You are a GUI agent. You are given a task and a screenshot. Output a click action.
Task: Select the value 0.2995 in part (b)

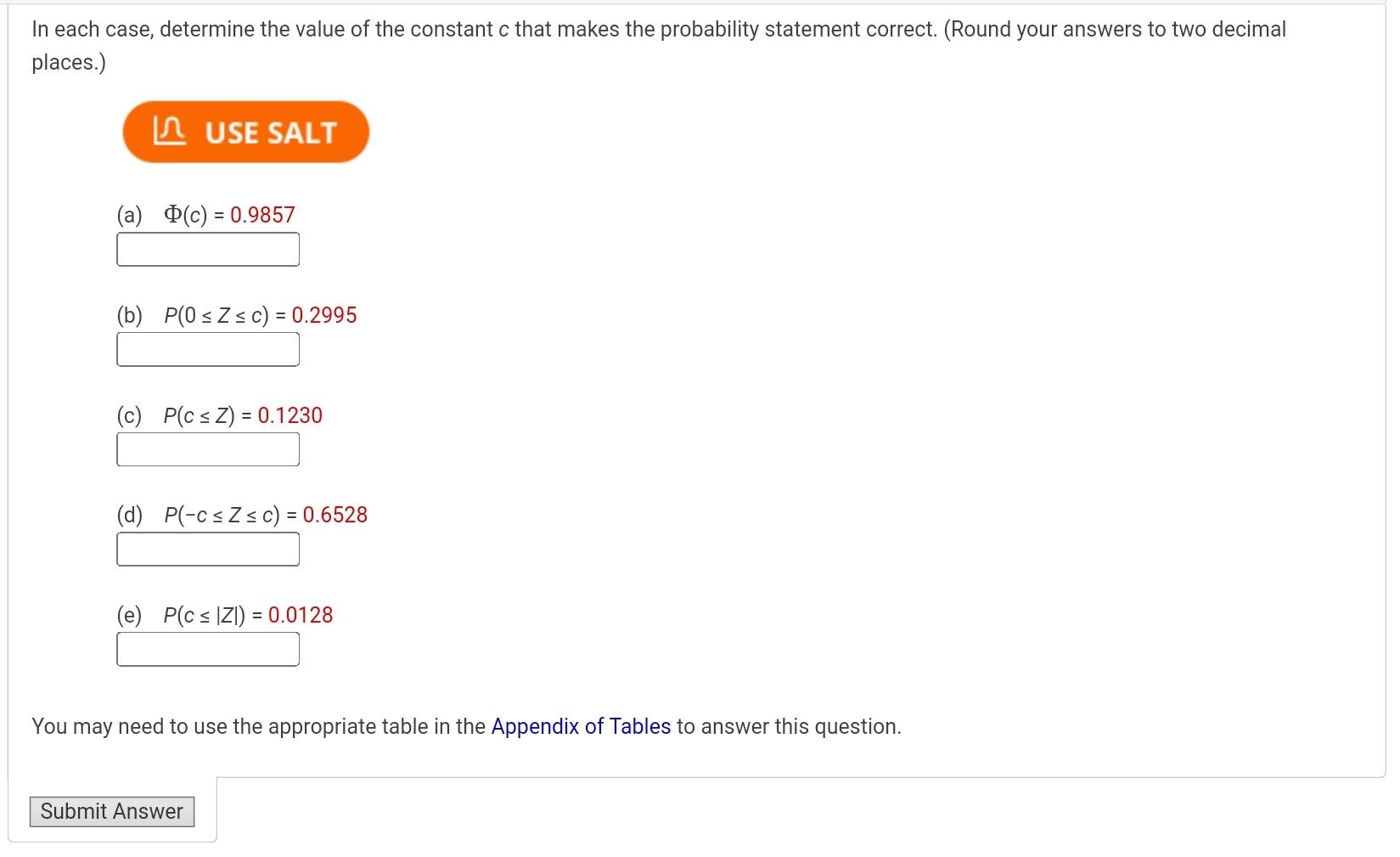click(325, 314)
